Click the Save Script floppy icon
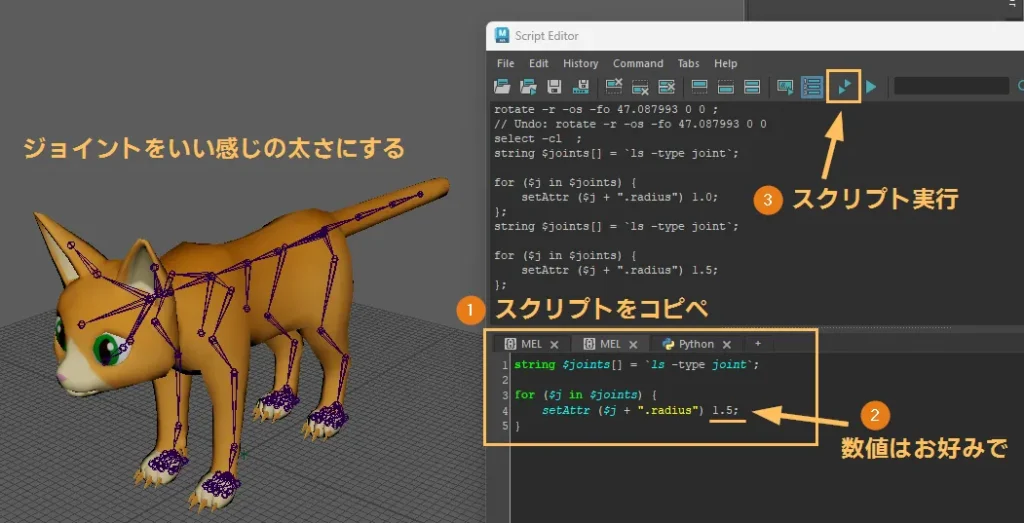The image size is (1024, 523). click(x=554, y=86)
